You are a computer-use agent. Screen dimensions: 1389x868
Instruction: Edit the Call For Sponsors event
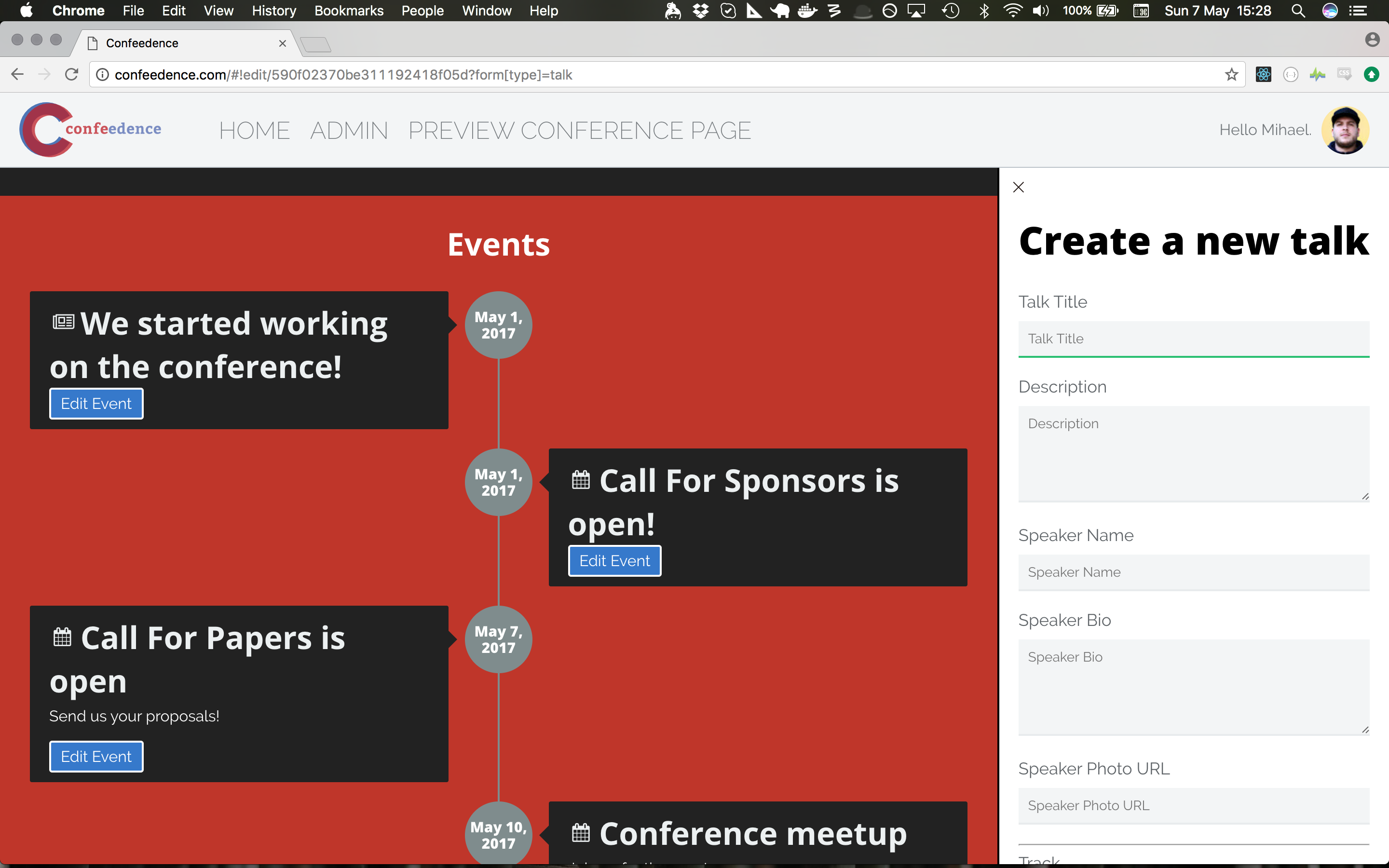pos(614,561)
